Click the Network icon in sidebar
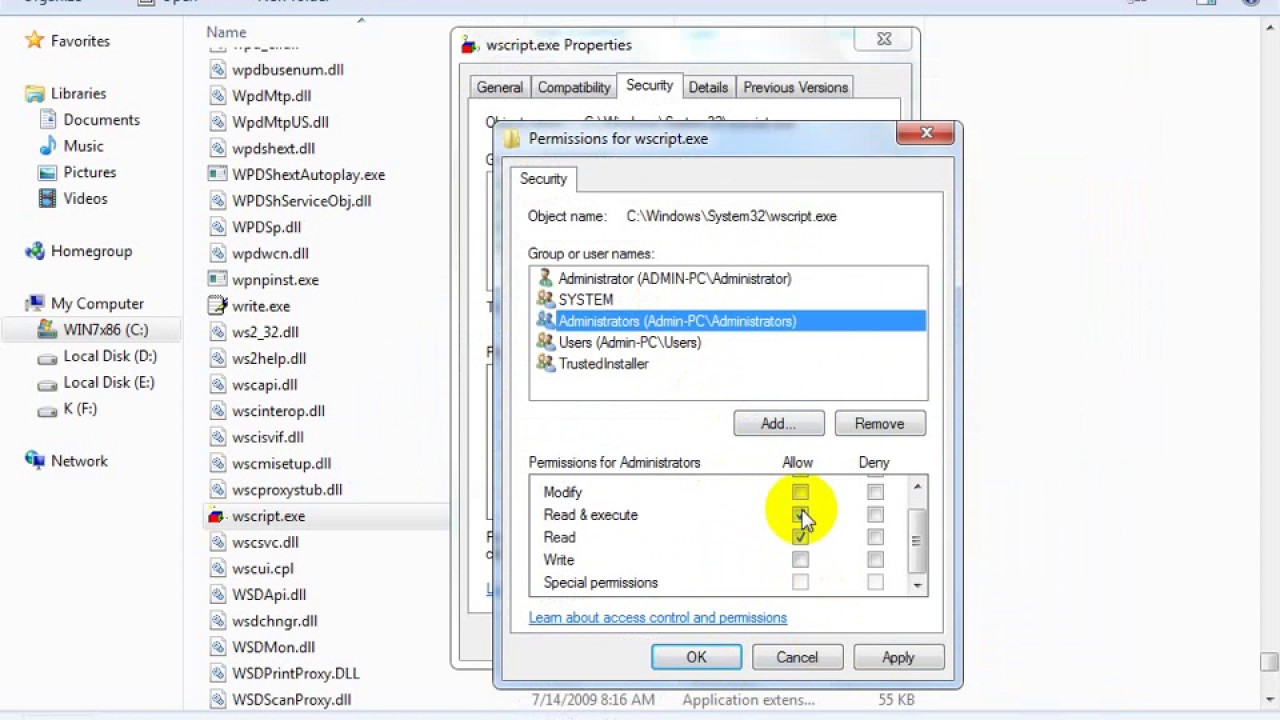1280x720 pixels. tap(35, 461)
